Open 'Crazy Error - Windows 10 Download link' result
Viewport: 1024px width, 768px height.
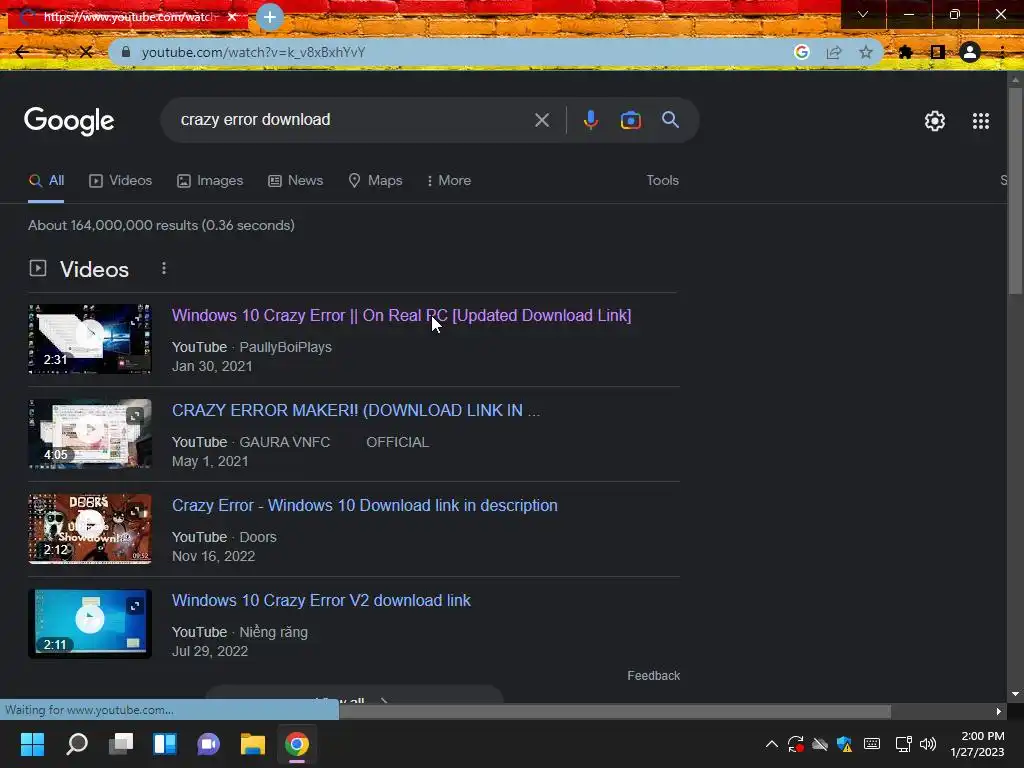(x=364, y=505)
